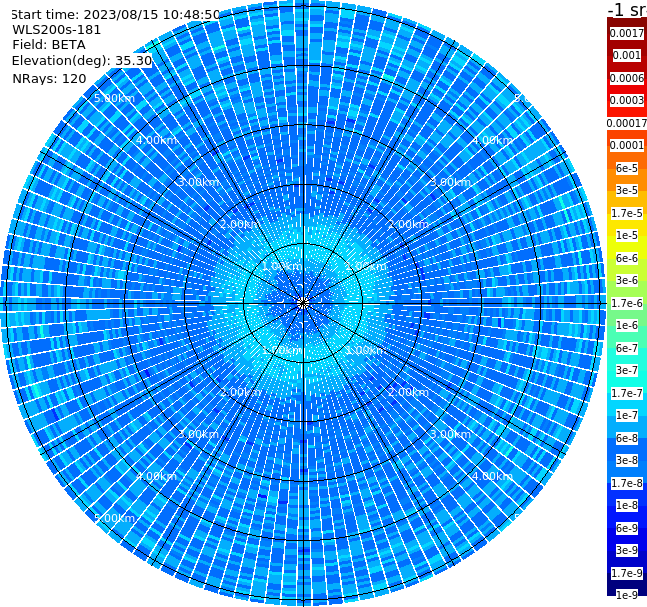Pick the 3.00km label in the upper-left quadrant
The width and height of the screenshot is (647, 607).
198,182
